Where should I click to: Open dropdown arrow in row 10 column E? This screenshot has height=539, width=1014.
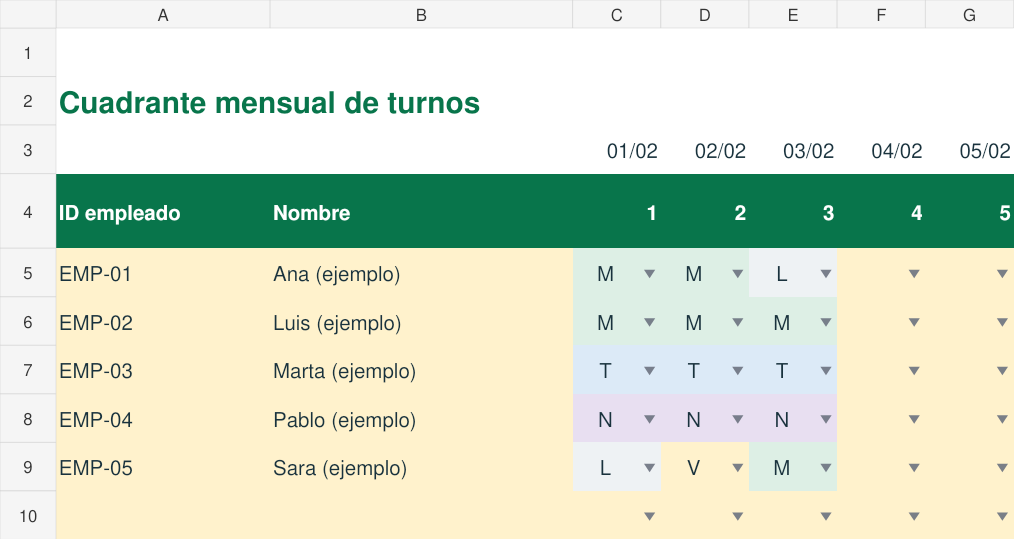pyautogui.click(x=826, y=516)
